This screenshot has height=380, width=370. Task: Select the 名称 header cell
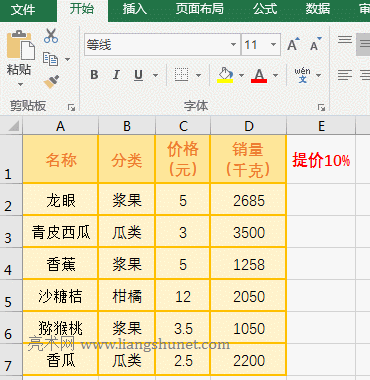[x=60, y=159]
